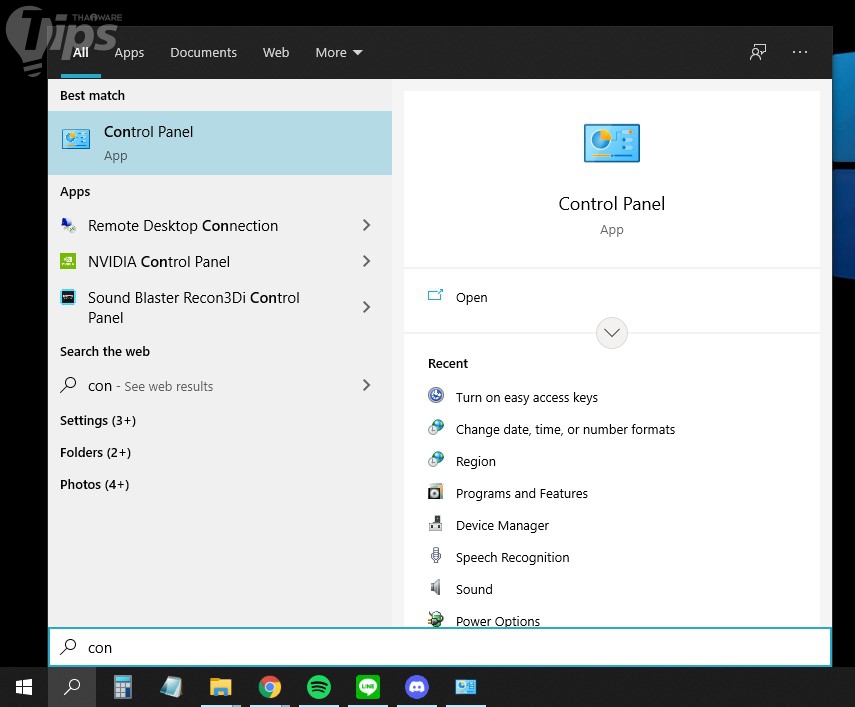Open 'Speech Recognition' recent item
Screen dimensions: 855x707
tap(513, 557)
